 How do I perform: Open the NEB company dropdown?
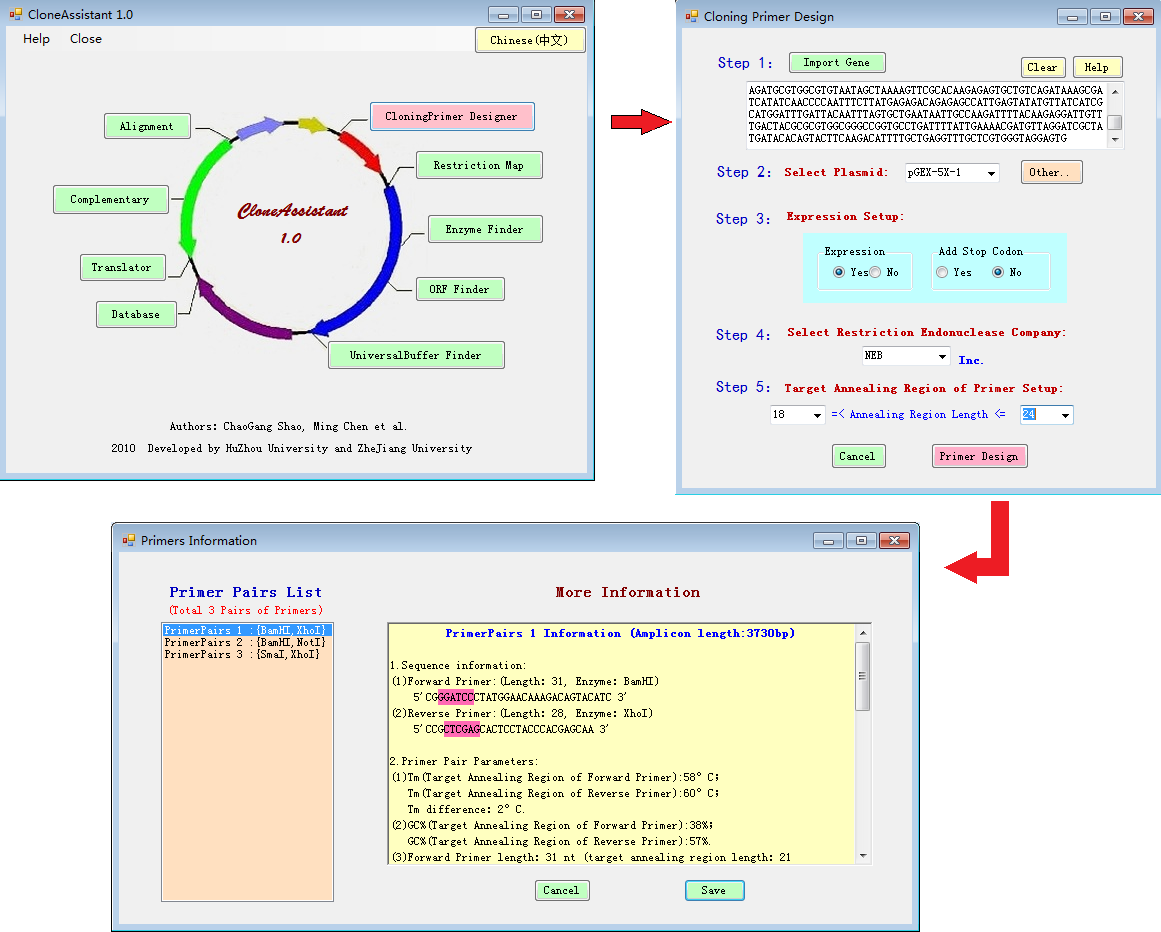point(942,356)
